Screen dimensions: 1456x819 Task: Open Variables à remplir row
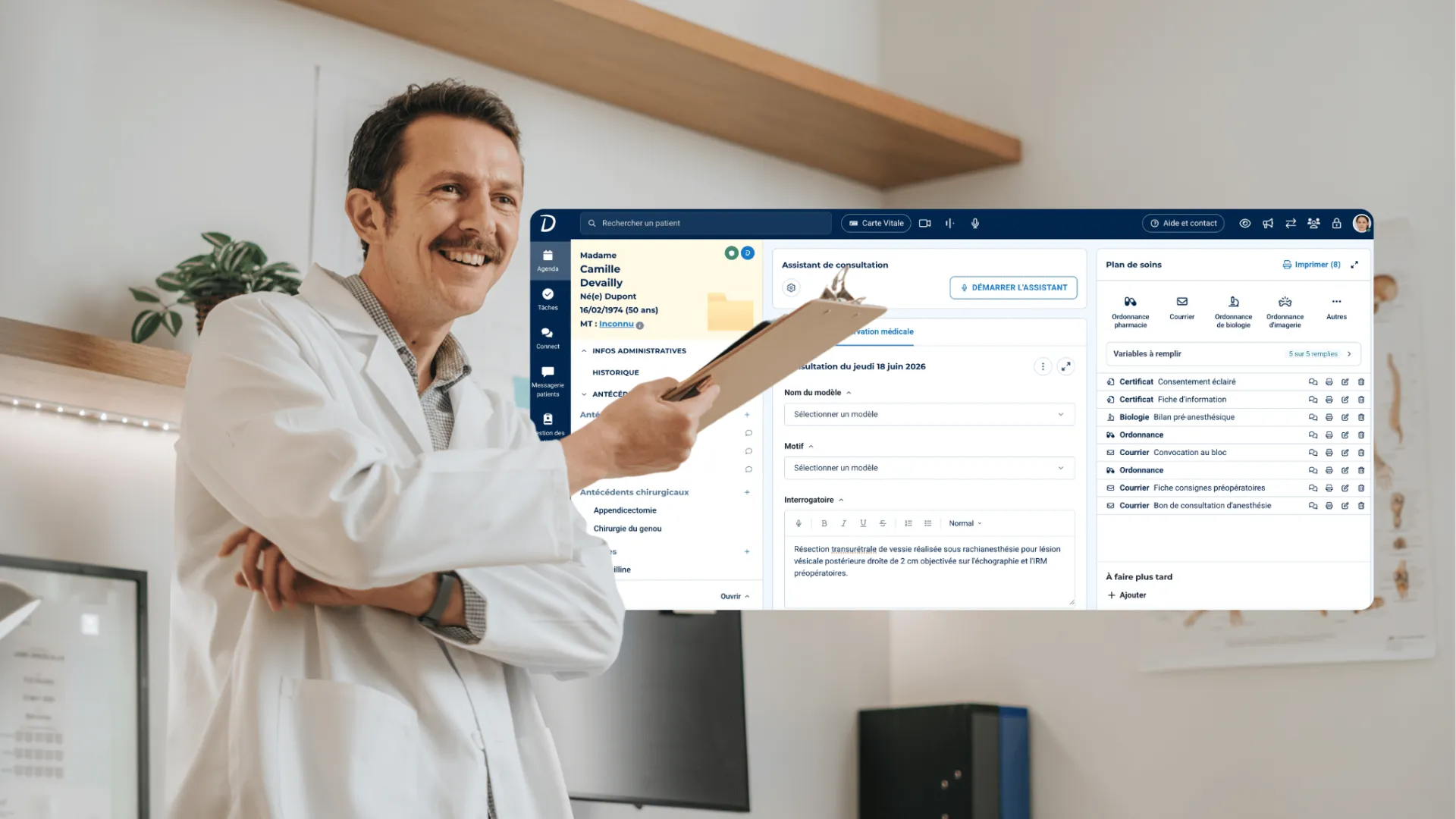point(1233,353)
